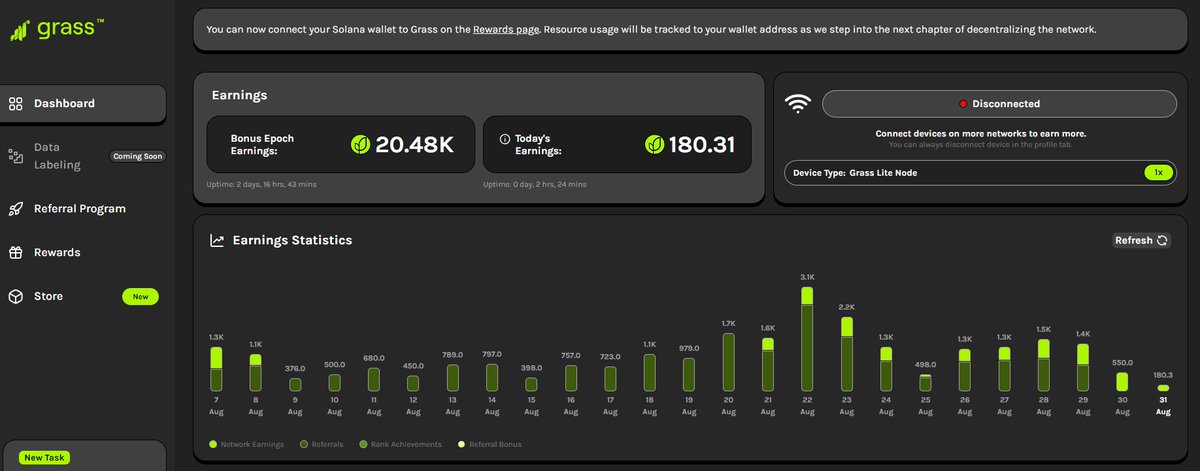
Task: Click the 28 Aug bar labeled 1.5K
Action: coord(1043,365)
